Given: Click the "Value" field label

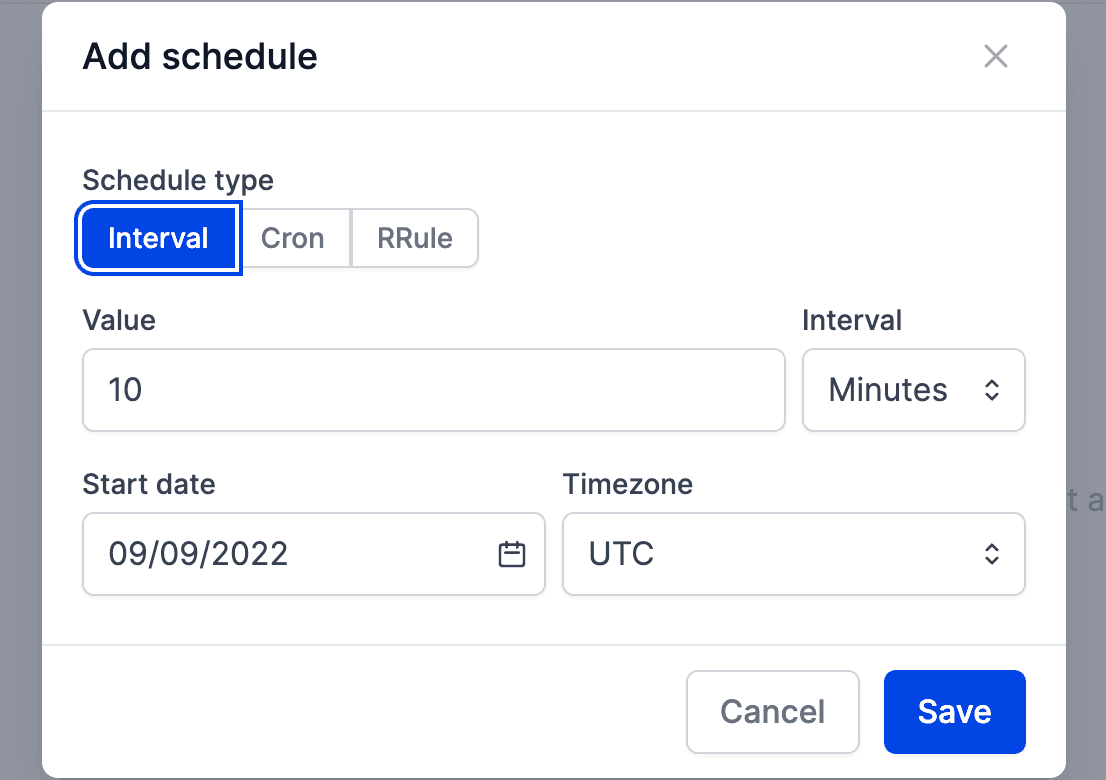Looking at the screenshot, I should coord(119,320).
